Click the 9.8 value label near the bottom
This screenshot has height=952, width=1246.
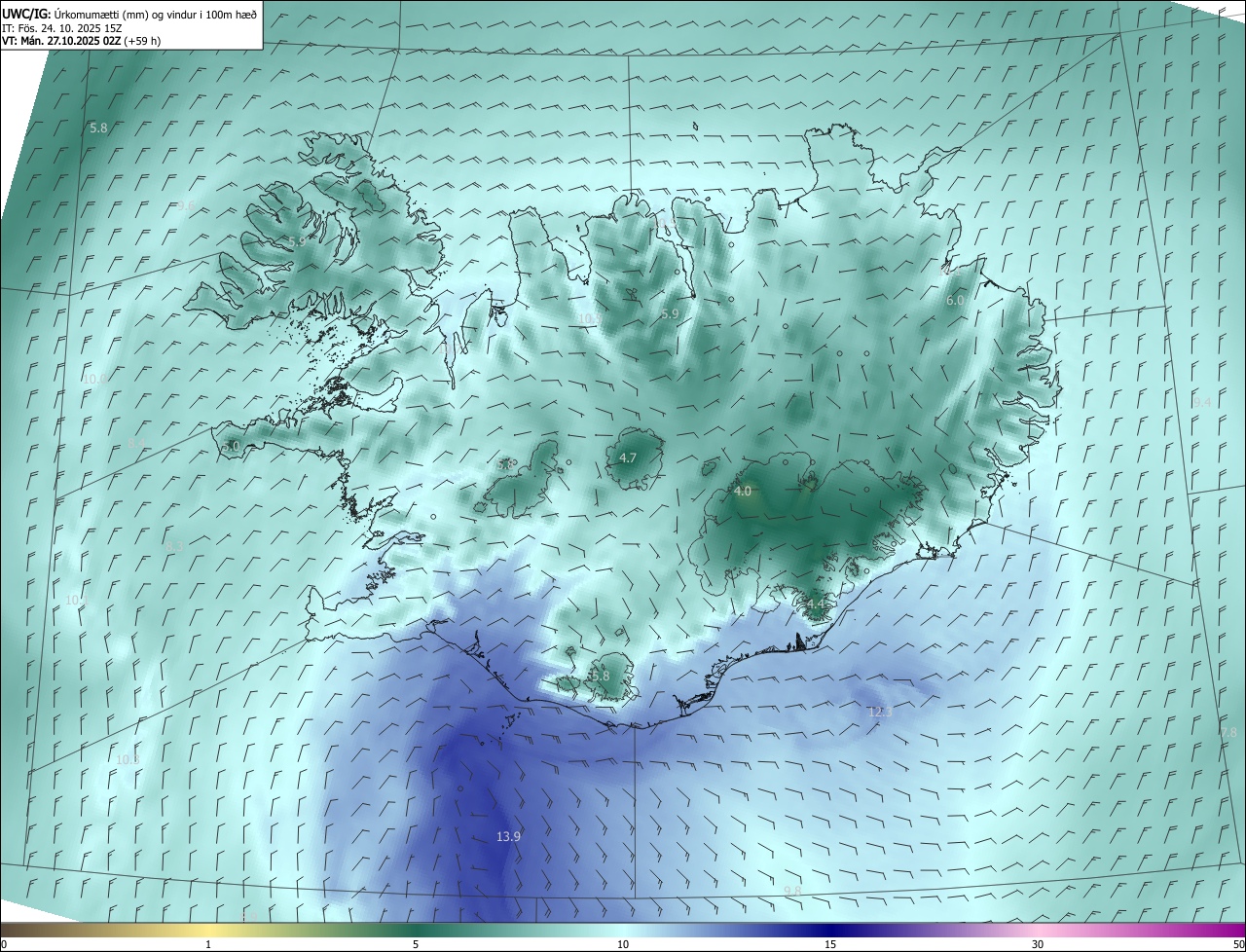click(792, 891)
